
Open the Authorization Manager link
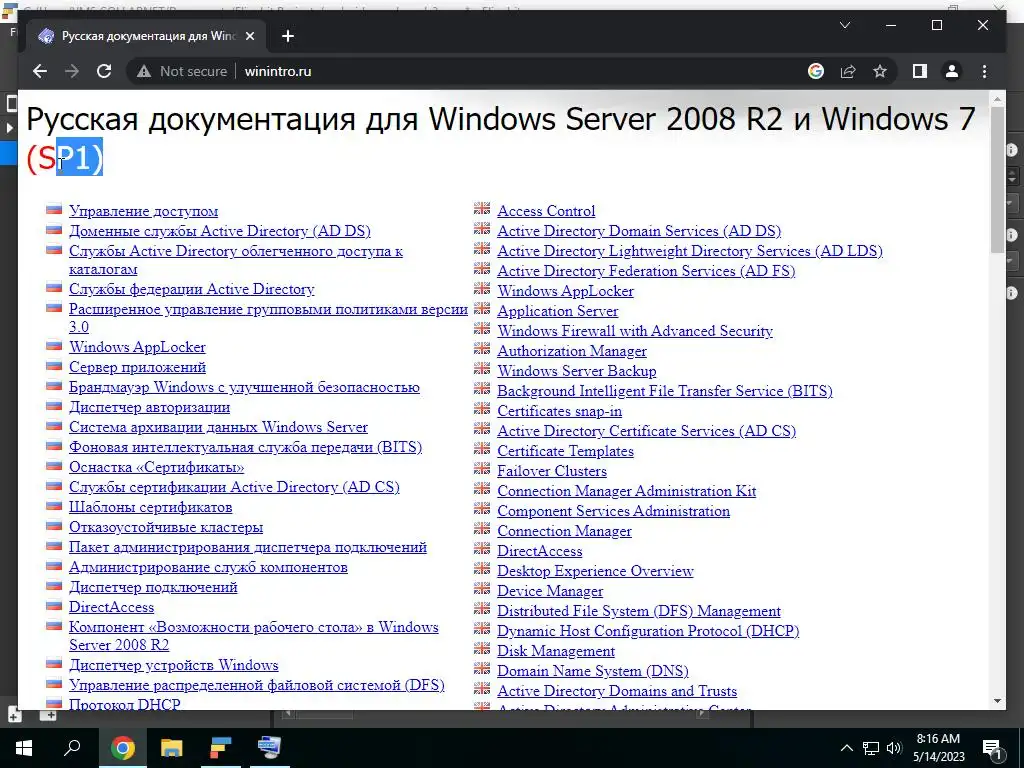point(572,351)
